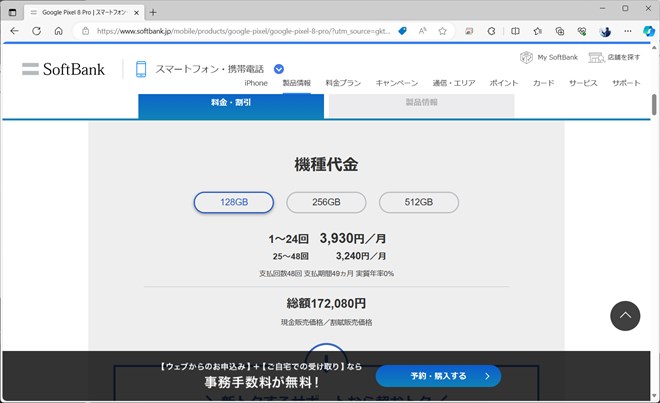Switch to the 料金・割引 tab
660x403 pixels.
point(231,106)
